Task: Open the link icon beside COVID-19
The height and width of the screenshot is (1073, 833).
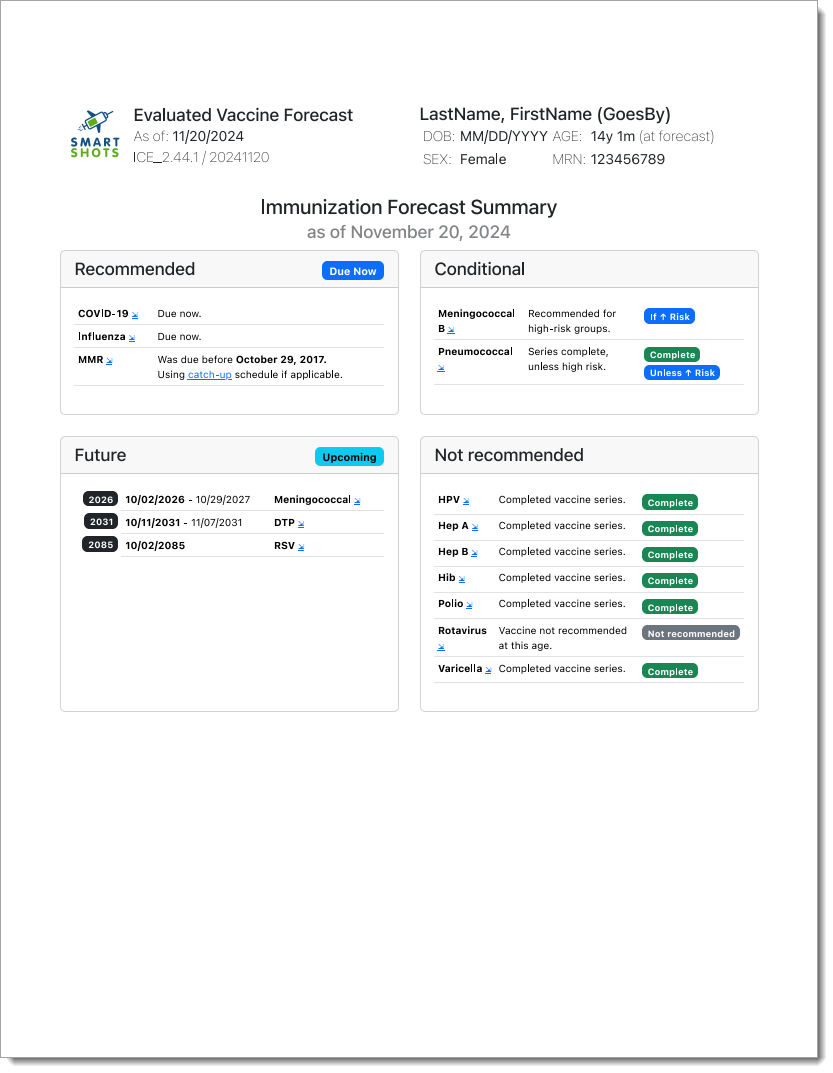Action: (x=135, y=315)
